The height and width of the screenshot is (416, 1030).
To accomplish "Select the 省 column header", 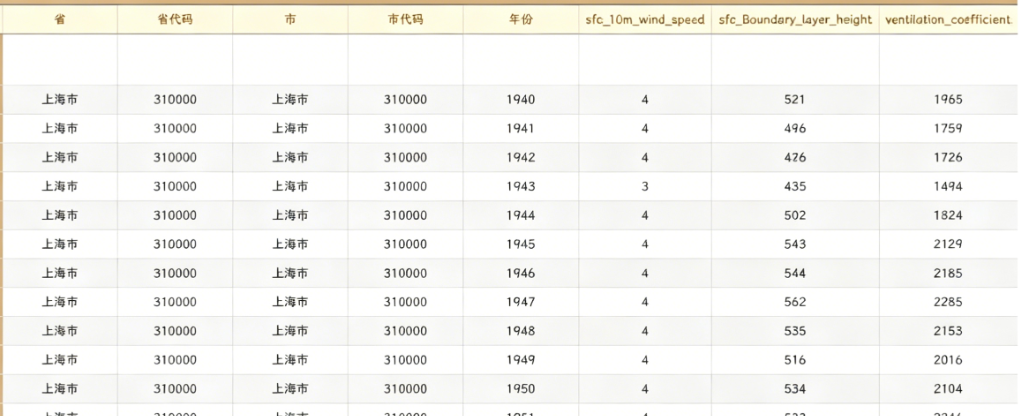I will click(59, 20).
